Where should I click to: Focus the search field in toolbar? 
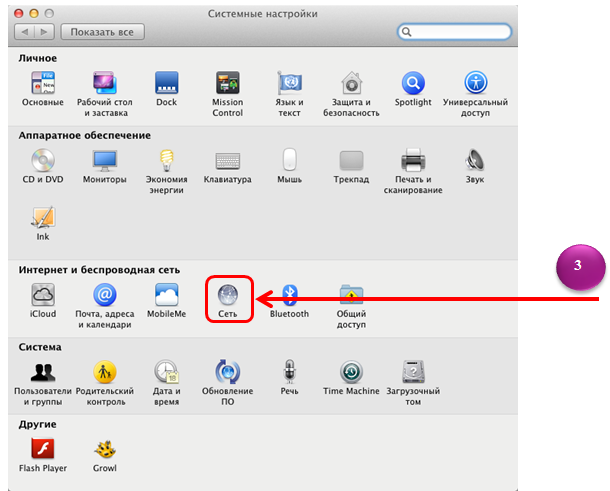[x=454, y=32]
